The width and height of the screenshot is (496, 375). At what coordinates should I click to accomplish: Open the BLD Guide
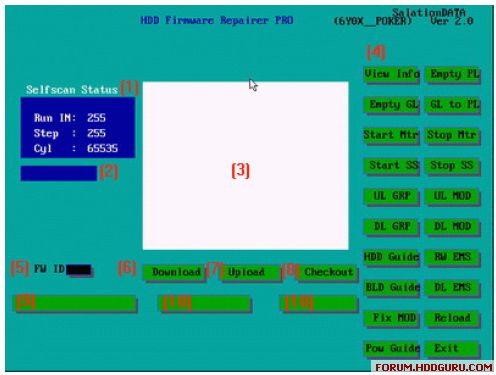pyautogui.click(x=392, y=287)
